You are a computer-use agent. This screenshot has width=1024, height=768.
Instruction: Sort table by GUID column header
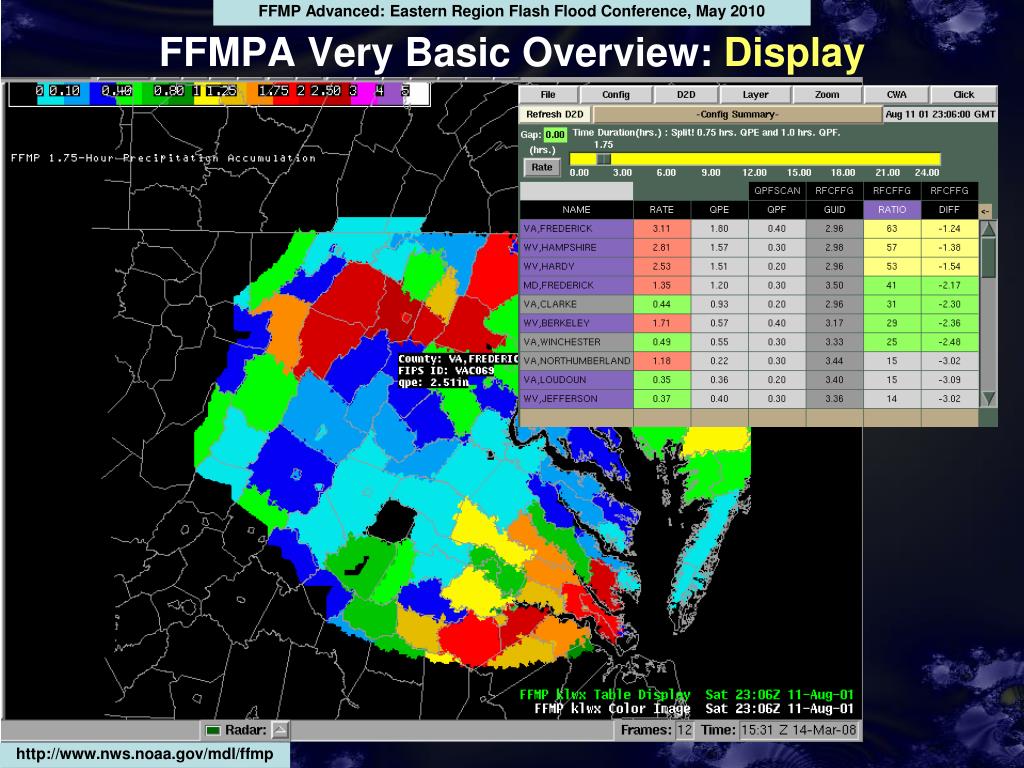coord(834,210)
